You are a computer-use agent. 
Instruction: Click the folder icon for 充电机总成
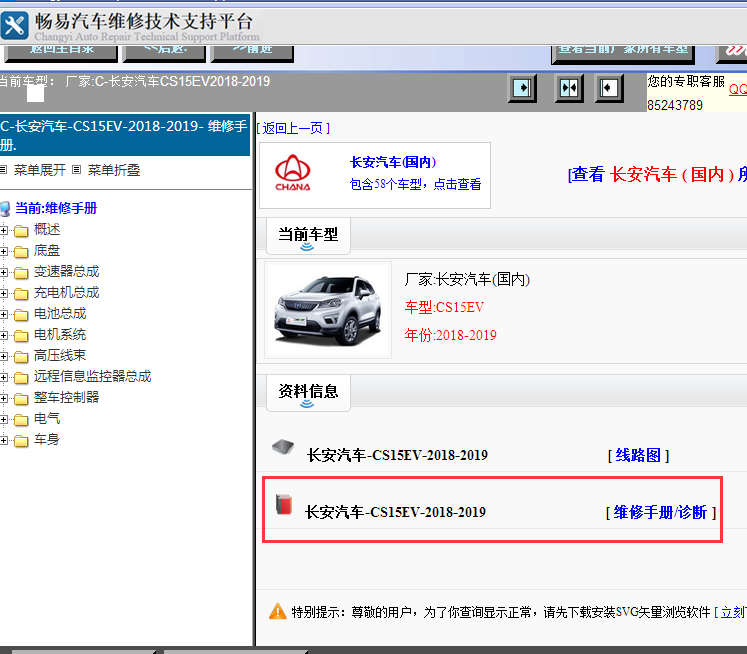21,294
